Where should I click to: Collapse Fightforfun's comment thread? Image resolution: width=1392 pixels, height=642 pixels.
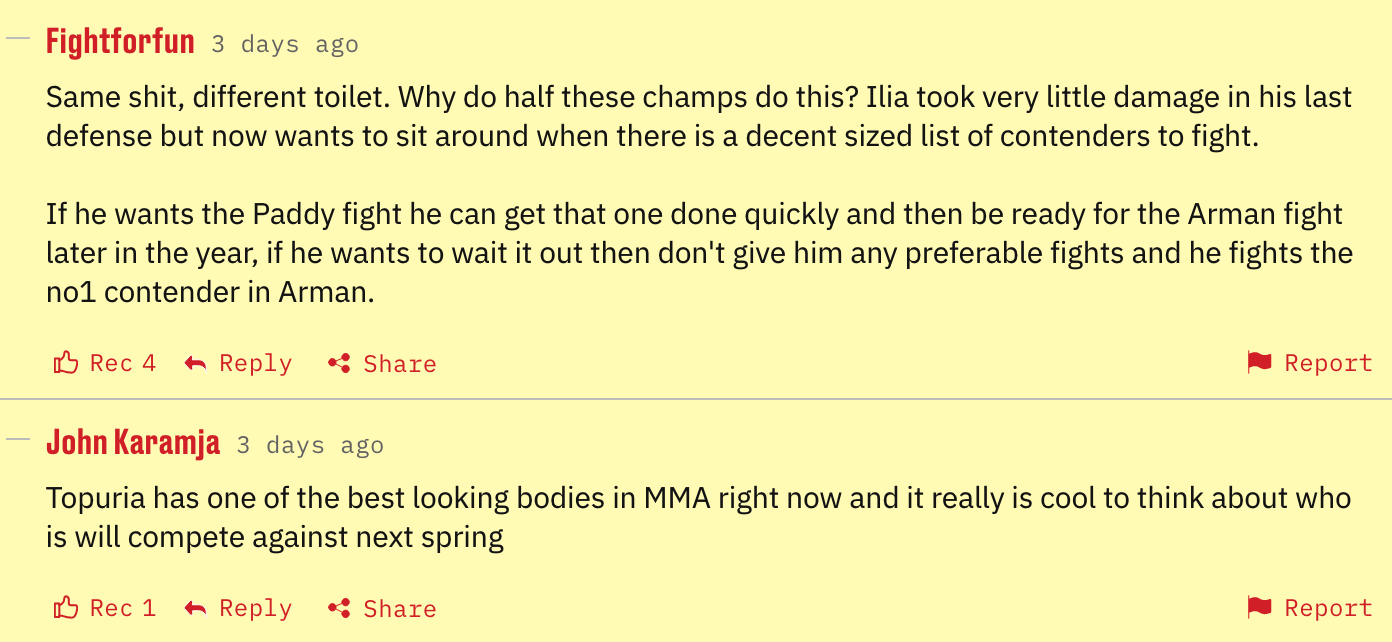(18, 39)
